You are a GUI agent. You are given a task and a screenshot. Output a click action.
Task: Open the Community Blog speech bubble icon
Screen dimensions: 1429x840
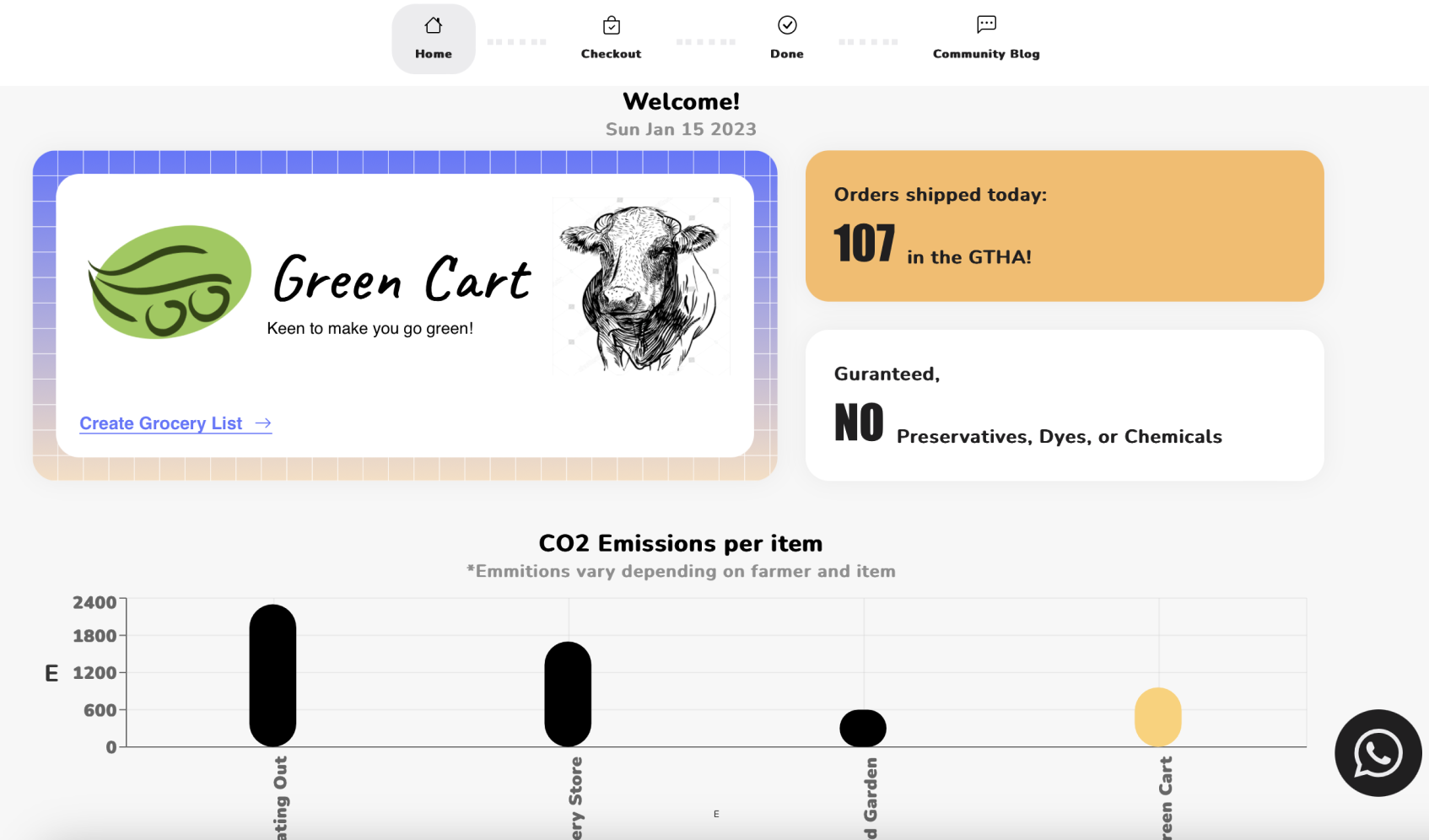[x=985, y=24]
